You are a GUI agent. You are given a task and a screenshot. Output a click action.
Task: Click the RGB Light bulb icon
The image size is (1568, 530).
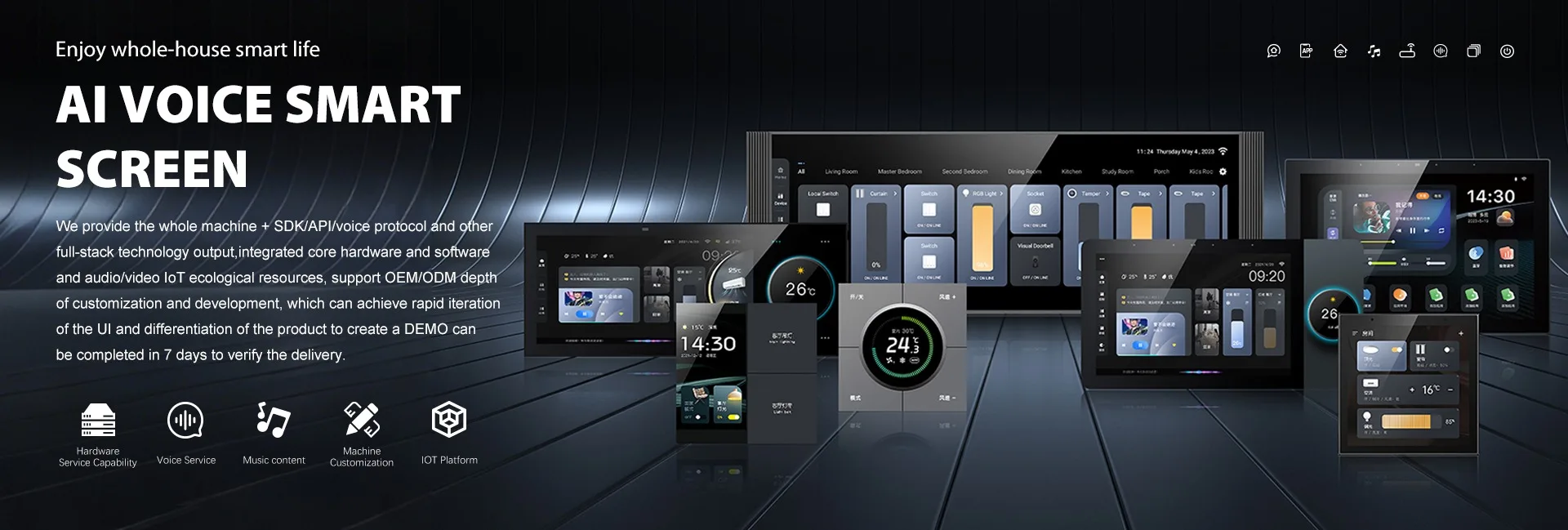(965, 193)
